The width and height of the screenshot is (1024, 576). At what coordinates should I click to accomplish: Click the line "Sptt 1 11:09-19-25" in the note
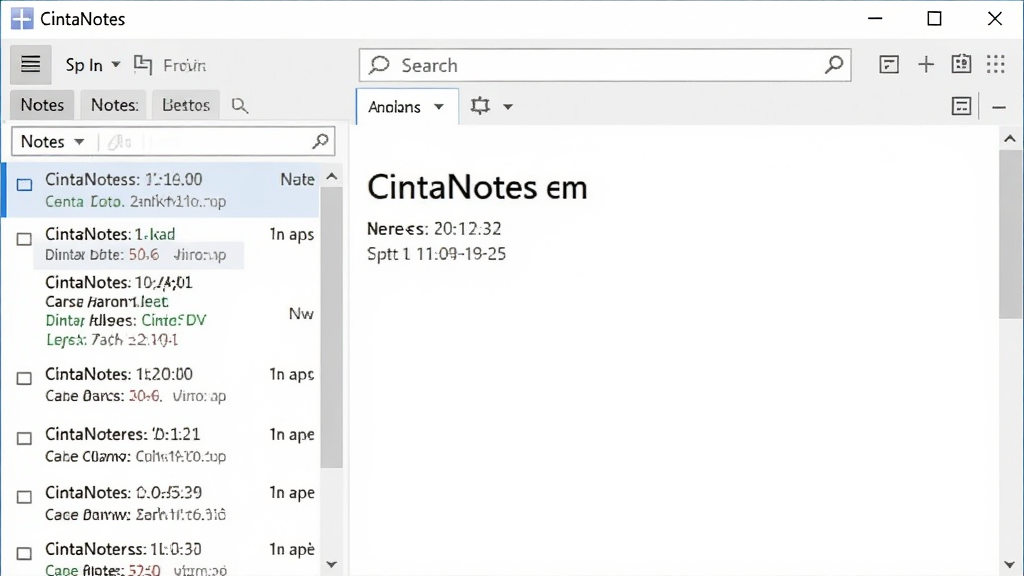click(x=436, y=254)
